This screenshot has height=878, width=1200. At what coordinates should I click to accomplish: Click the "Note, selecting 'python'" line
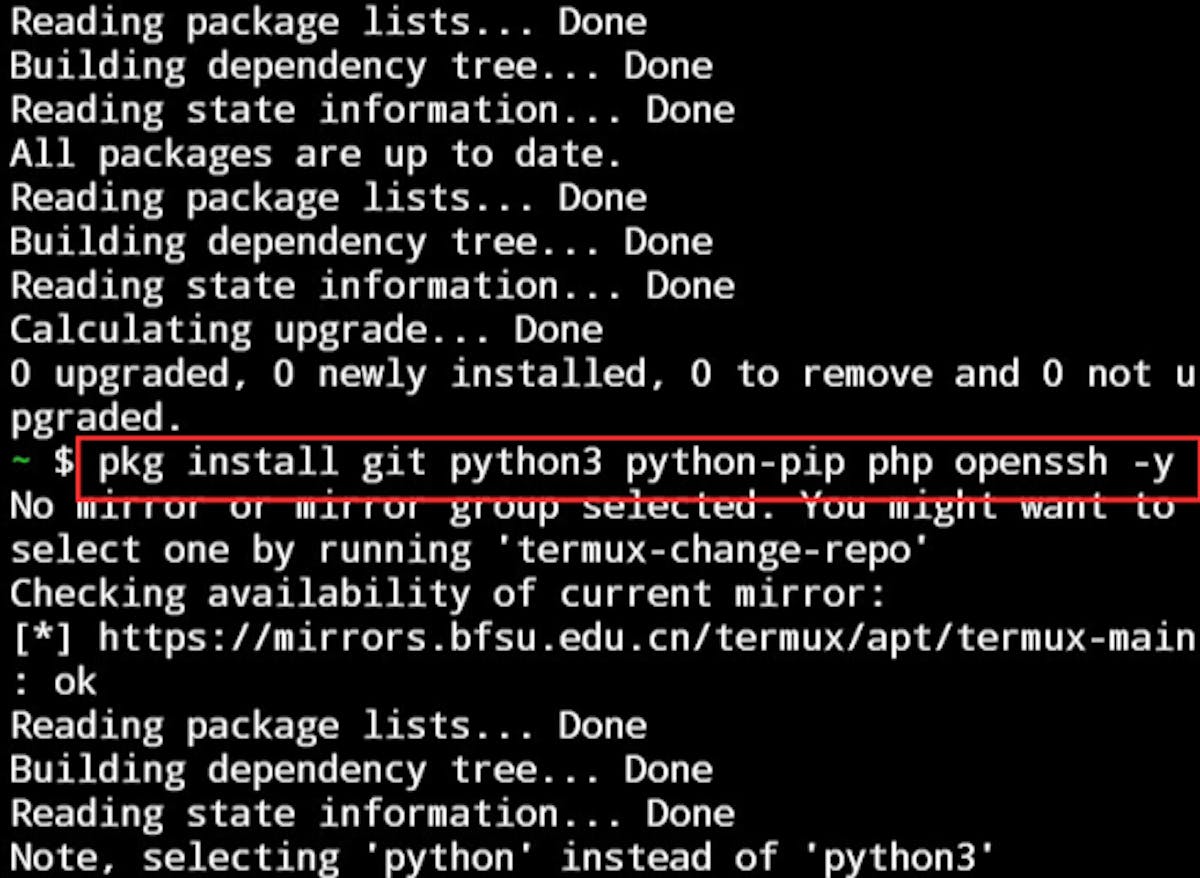(502, 858)
